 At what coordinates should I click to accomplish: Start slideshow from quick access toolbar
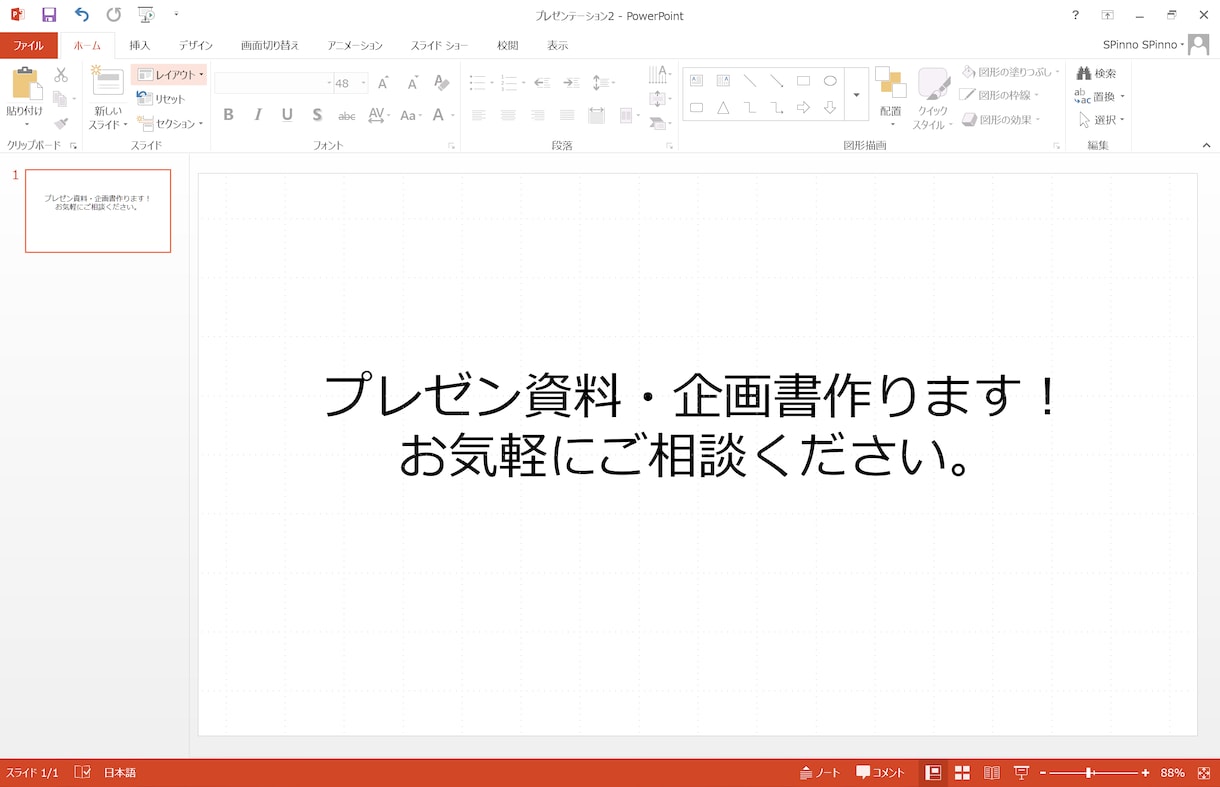[x=146, y=15]
